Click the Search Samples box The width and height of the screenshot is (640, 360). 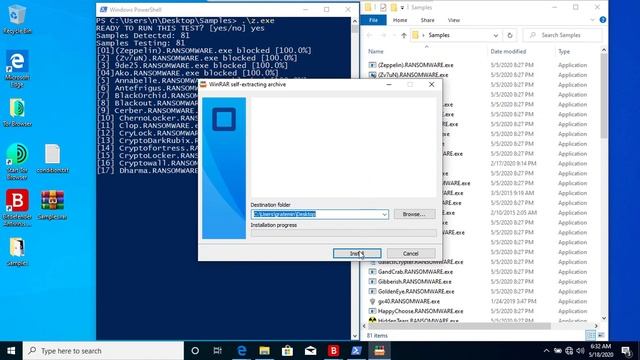coord(562,36)
